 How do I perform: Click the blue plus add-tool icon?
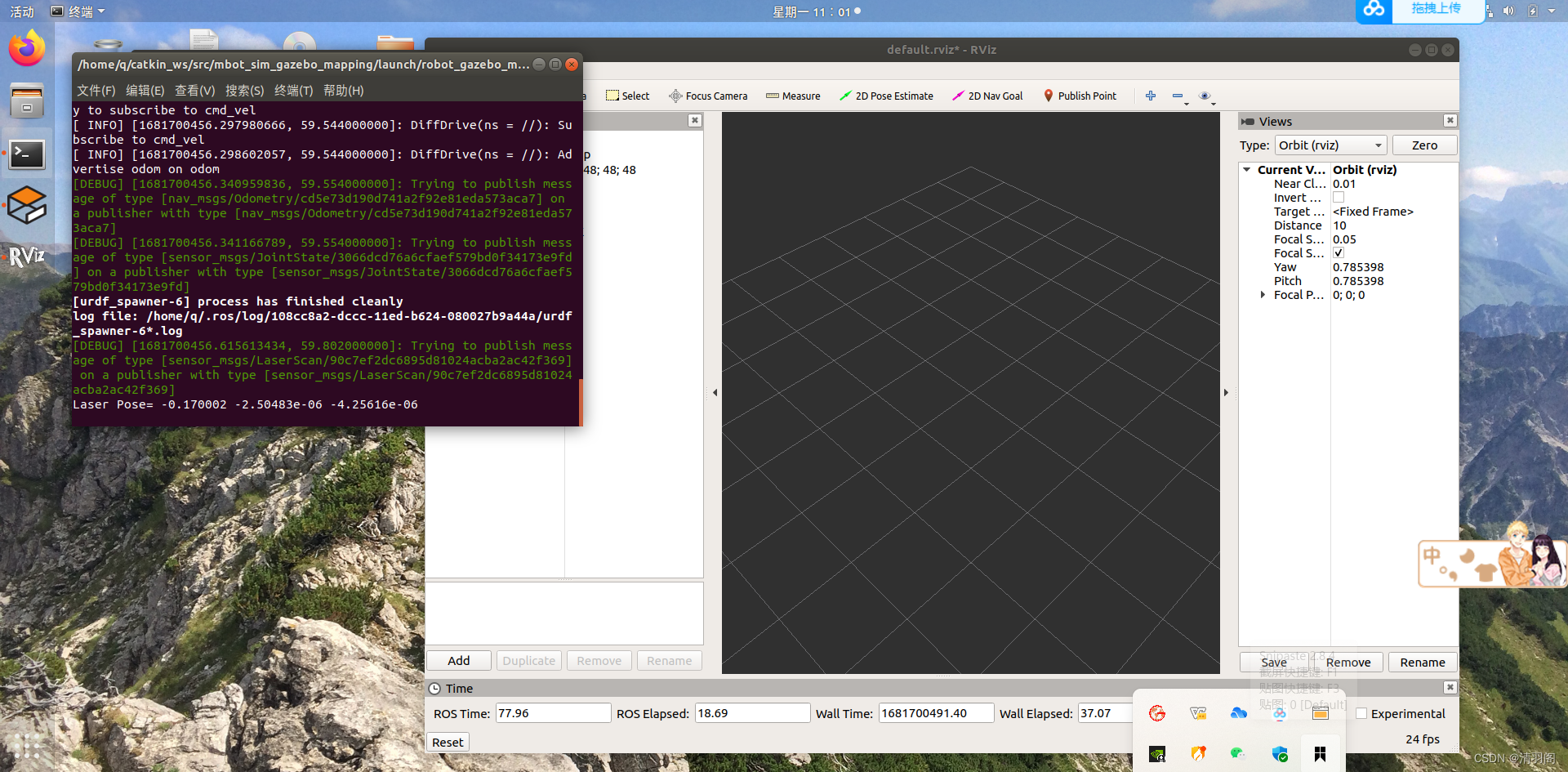(1151, 96)
